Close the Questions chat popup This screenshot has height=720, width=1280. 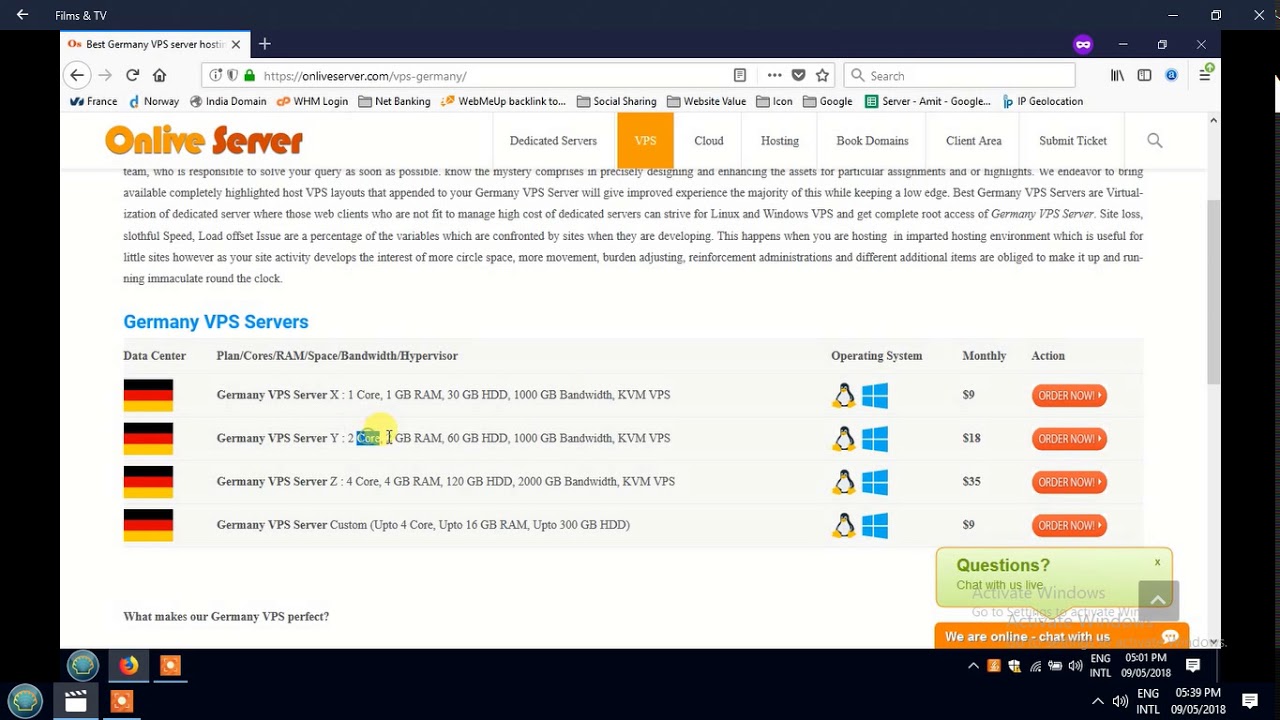[x=1157, y=562]
